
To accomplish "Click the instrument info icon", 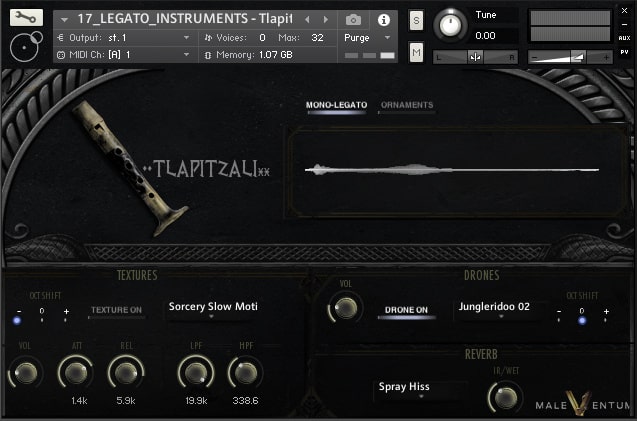I will pos(383,19).
